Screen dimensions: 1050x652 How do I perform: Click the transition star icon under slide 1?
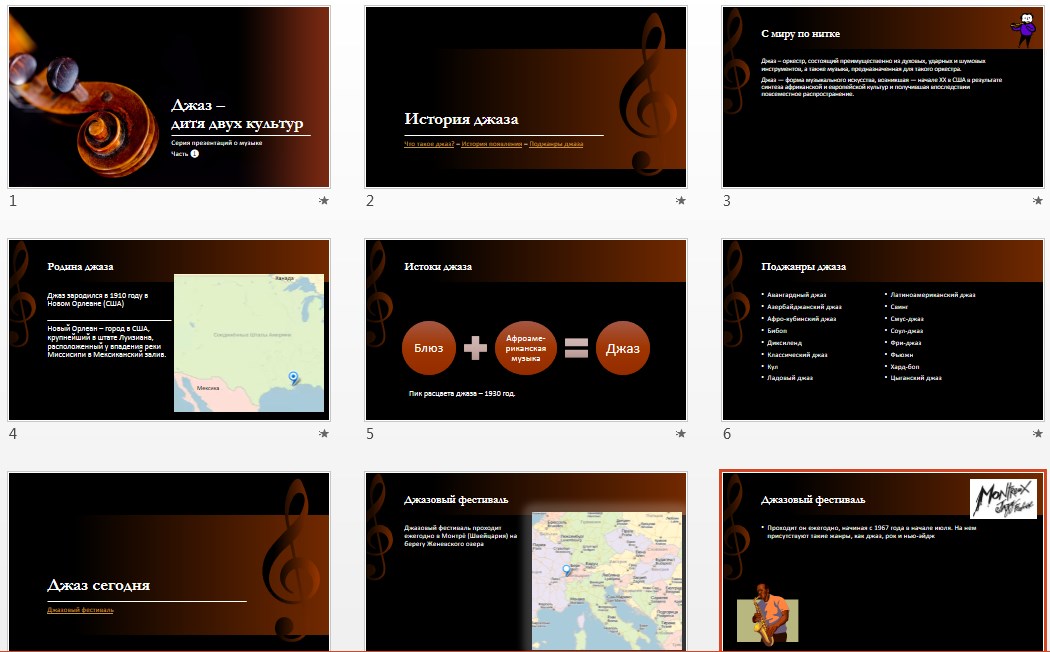323,201
